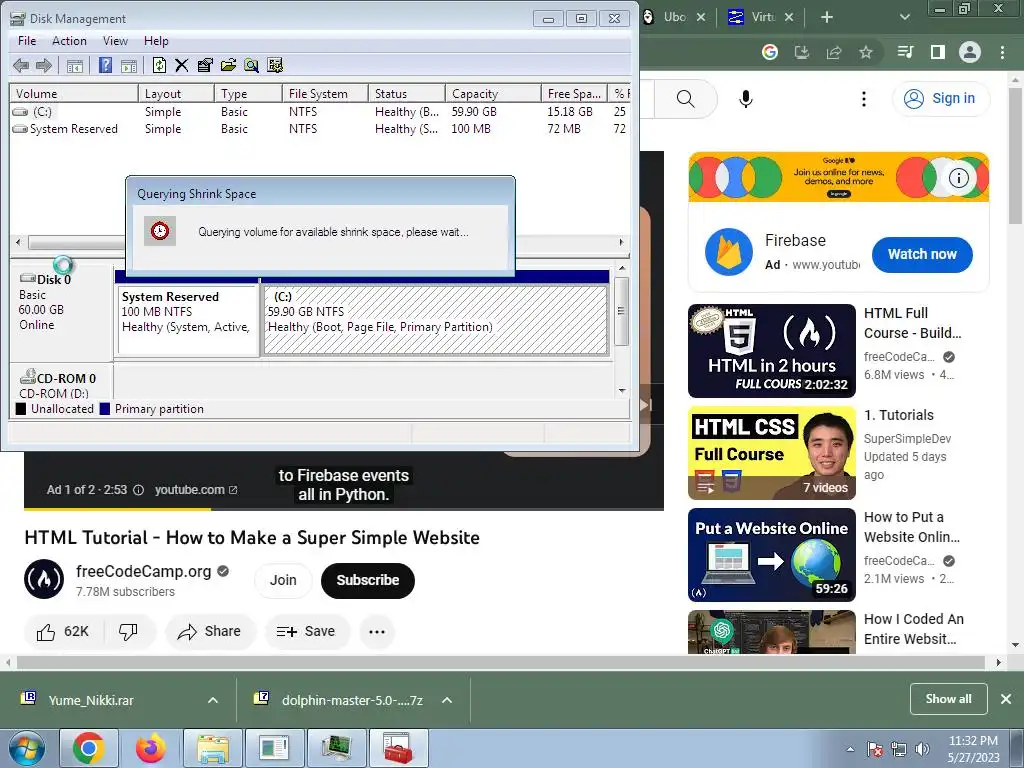Click the volume list scroll-right arrow
This screenshot has width=1024, height=768.
[621, 242]
